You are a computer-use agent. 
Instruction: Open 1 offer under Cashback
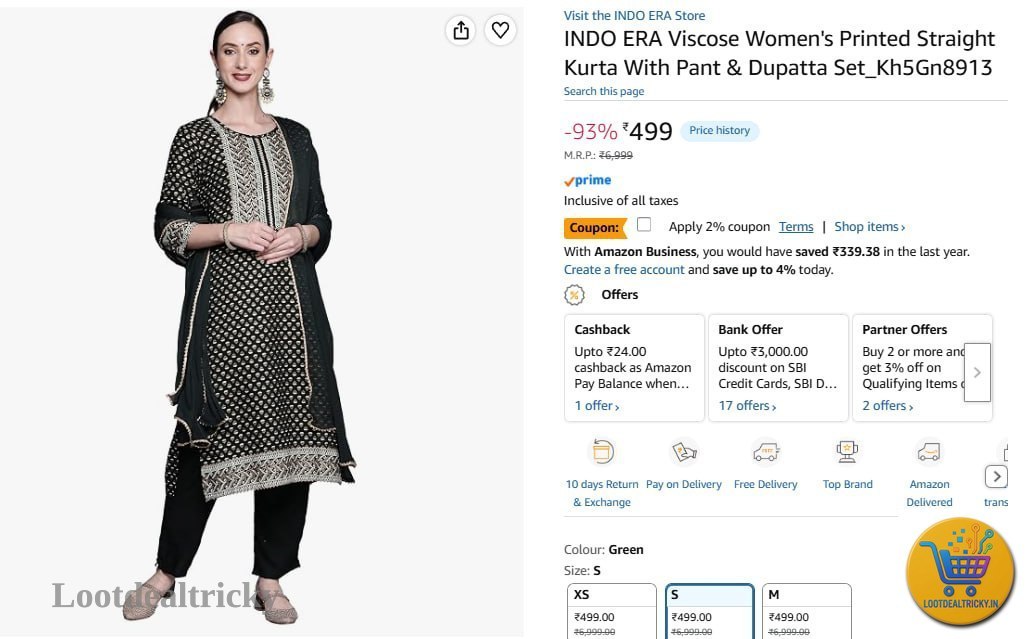point(596,406)
